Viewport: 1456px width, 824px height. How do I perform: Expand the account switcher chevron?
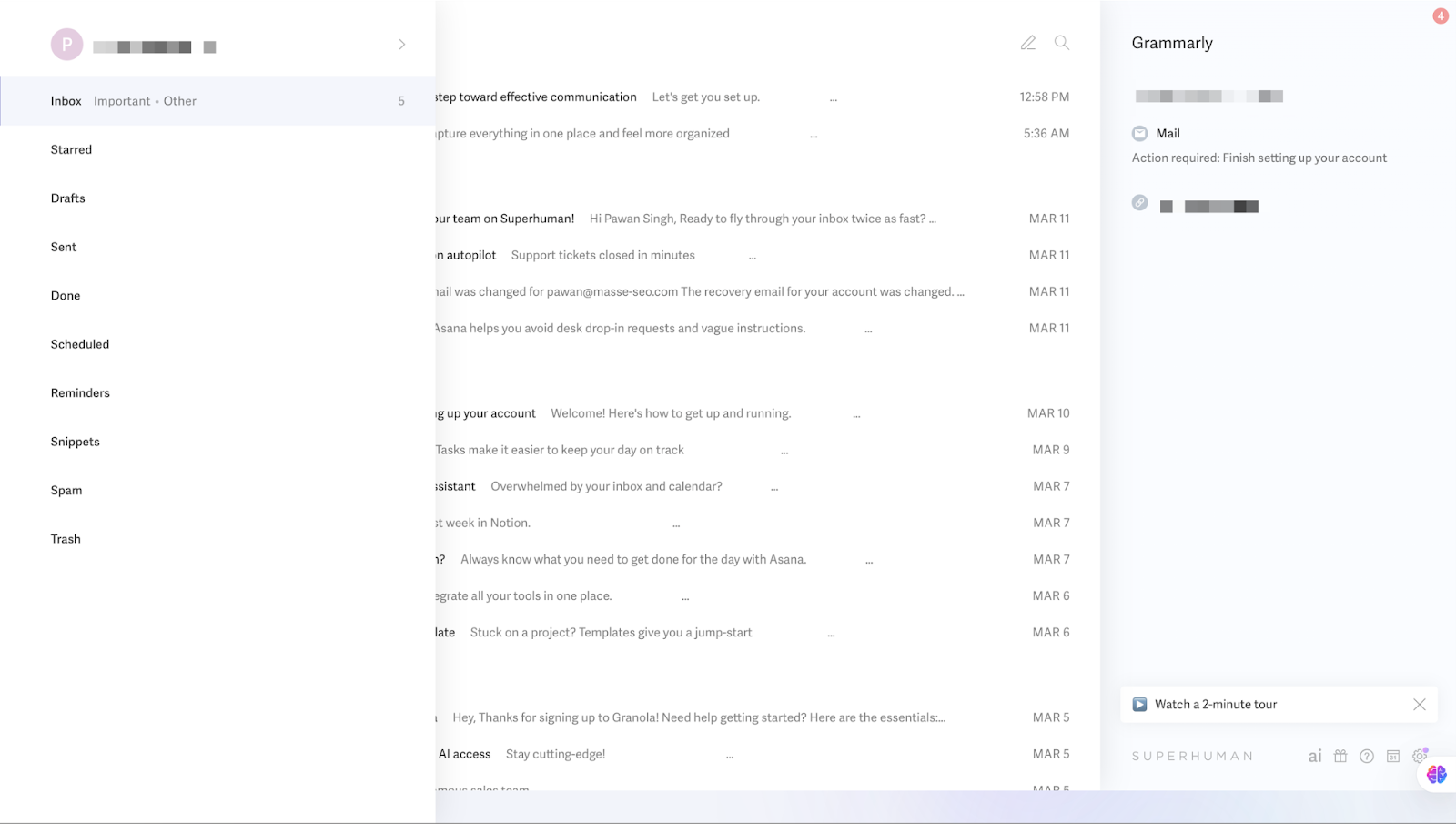[402, 45]
